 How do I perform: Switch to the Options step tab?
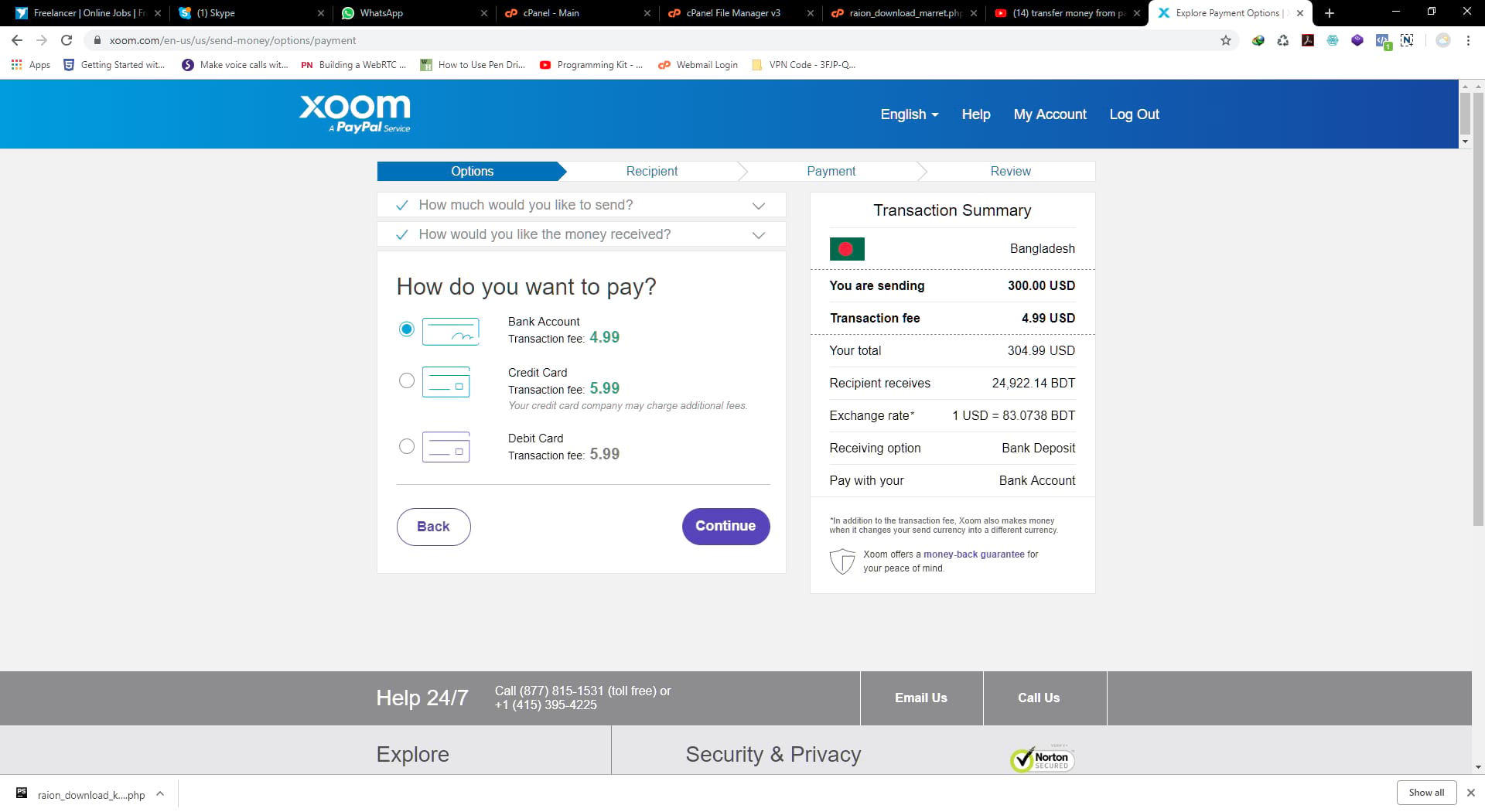coord(472,171)
